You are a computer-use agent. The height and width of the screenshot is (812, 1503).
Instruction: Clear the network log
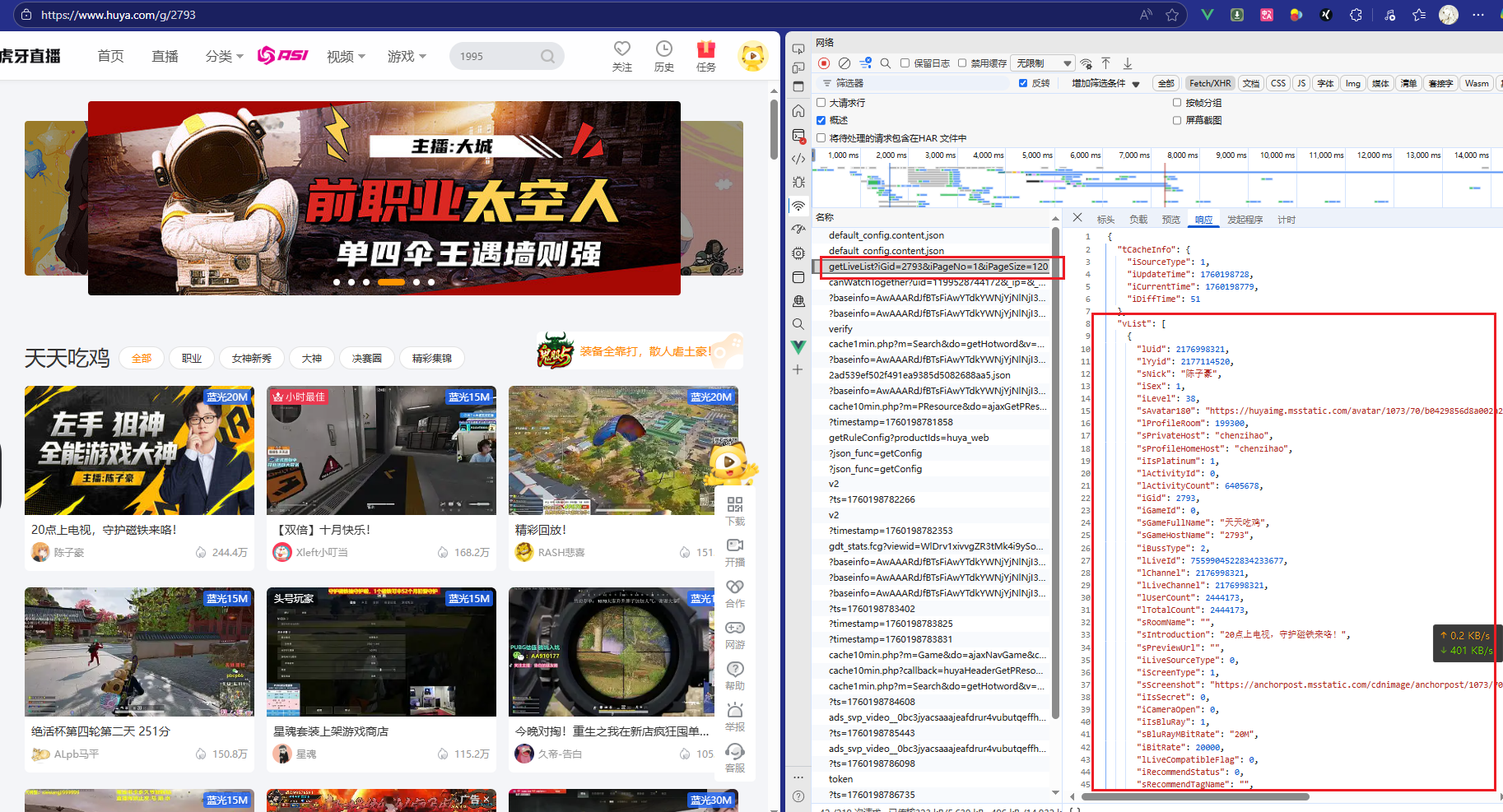point(845,63)
